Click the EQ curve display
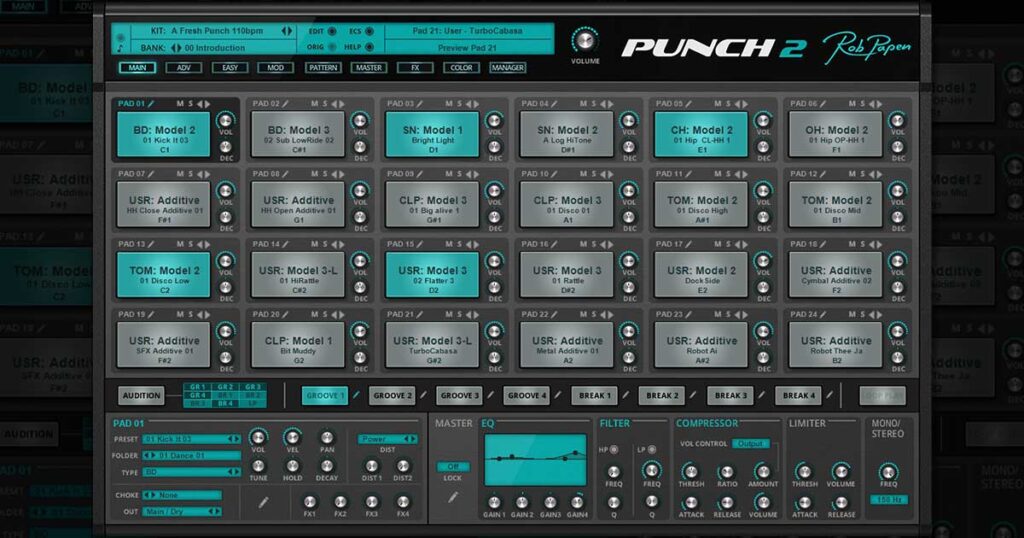Image resolution: width=1024 pixels, height=538 pixels. click(x=536, y=460)
